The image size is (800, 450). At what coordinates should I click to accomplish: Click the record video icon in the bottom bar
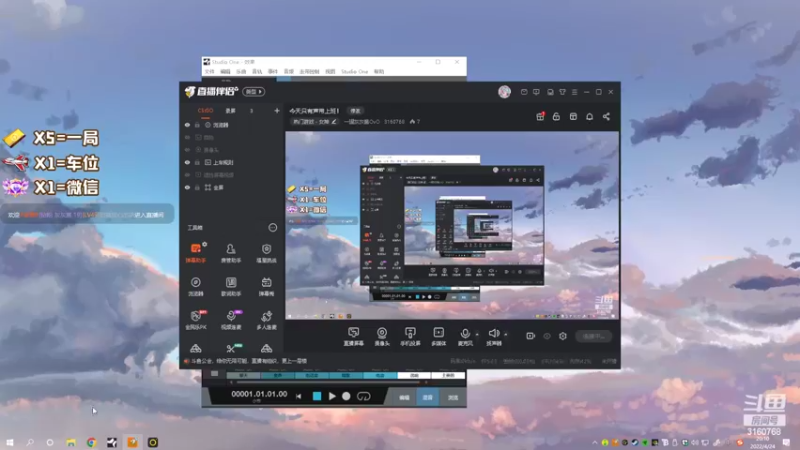531,336
